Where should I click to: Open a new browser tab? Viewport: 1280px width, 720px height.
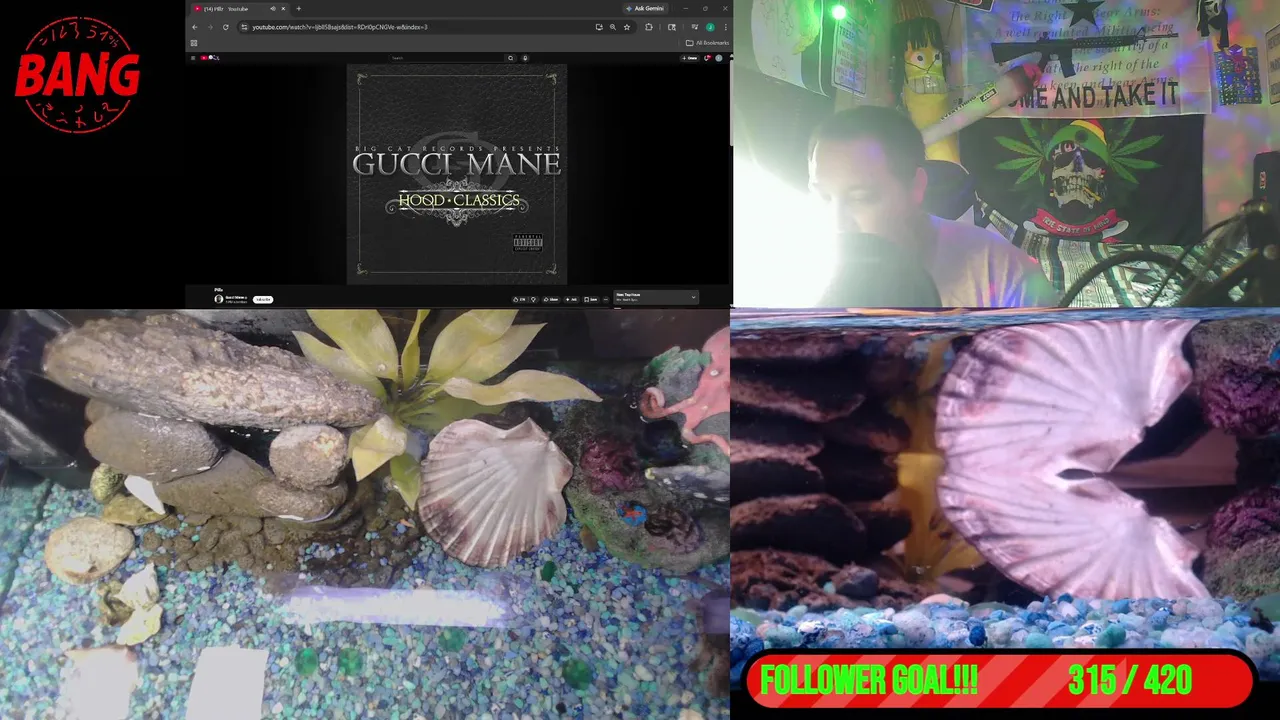(x=298, y=9)
